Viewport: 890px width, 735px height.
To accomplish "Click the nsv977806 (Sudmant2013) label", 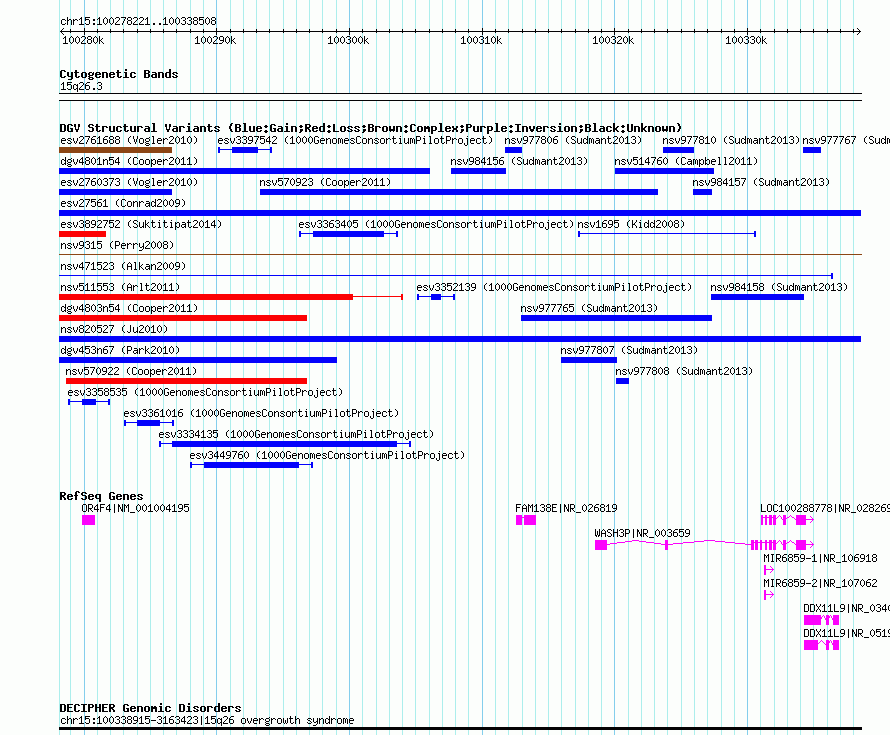I will [x=573, y=140].
